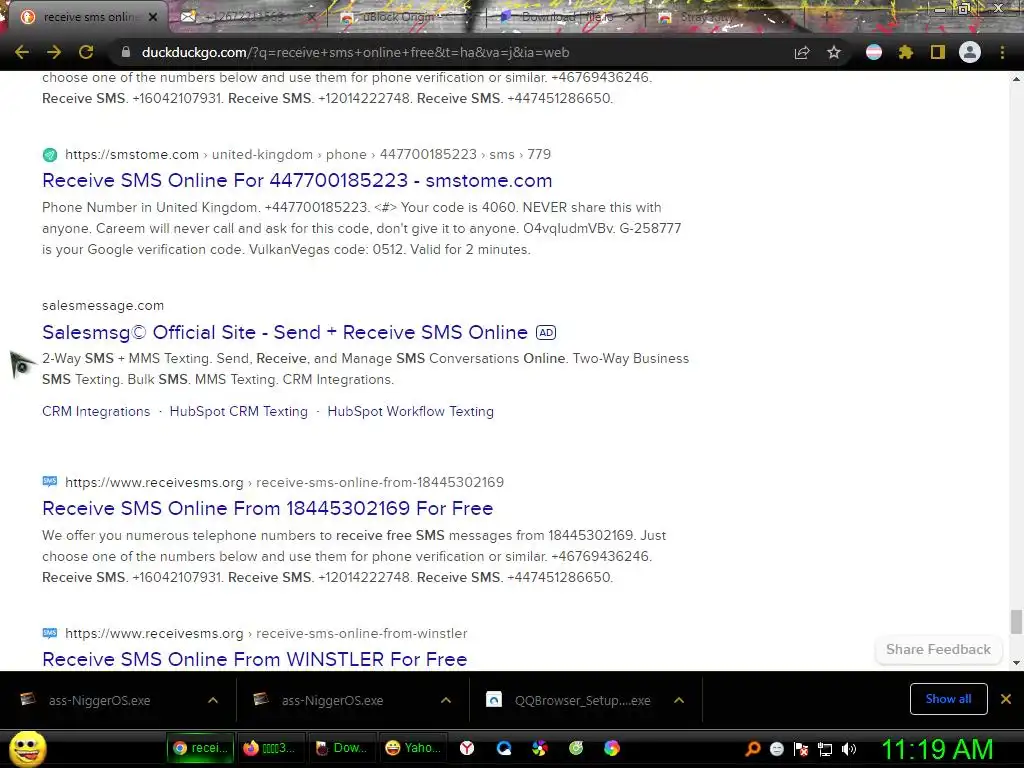
Task: Switch to the uBlock Origin tab
Action: (398, 17)
